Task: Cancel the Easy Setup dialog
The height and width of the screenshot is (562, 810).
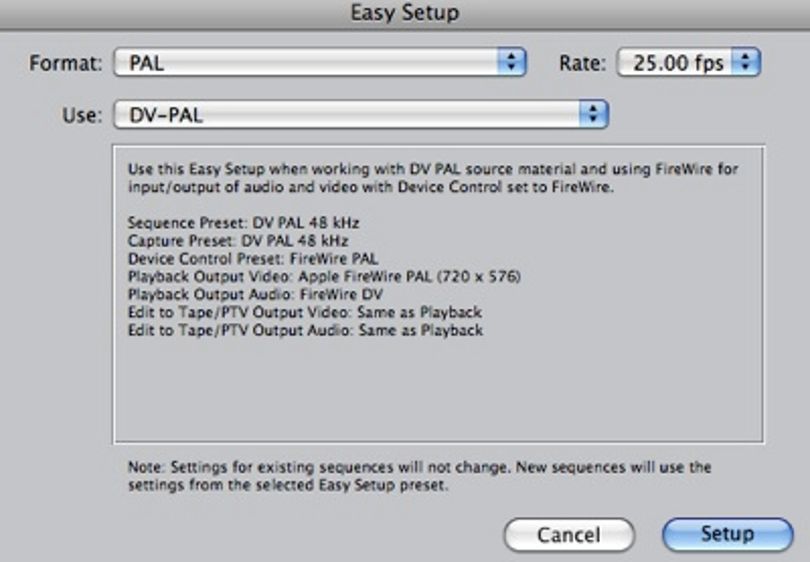Action: point(569,535)
